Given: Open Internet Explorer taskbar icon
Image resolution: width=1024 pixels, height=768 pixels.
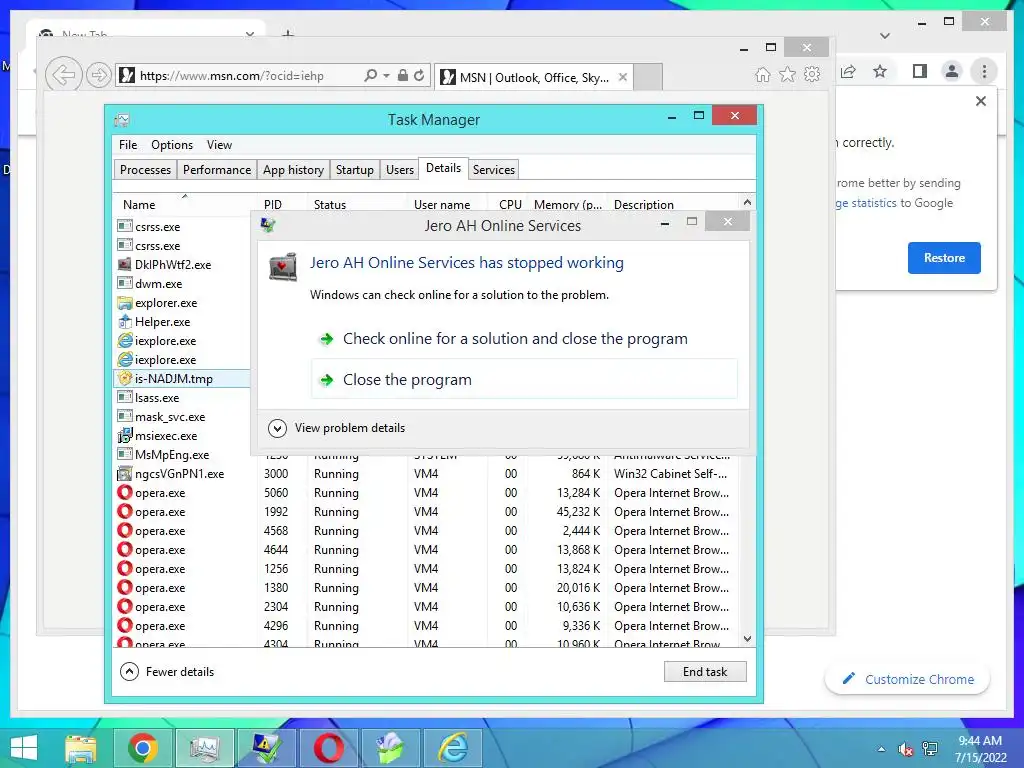Looking at the screenshot, I should coord(453,748).
